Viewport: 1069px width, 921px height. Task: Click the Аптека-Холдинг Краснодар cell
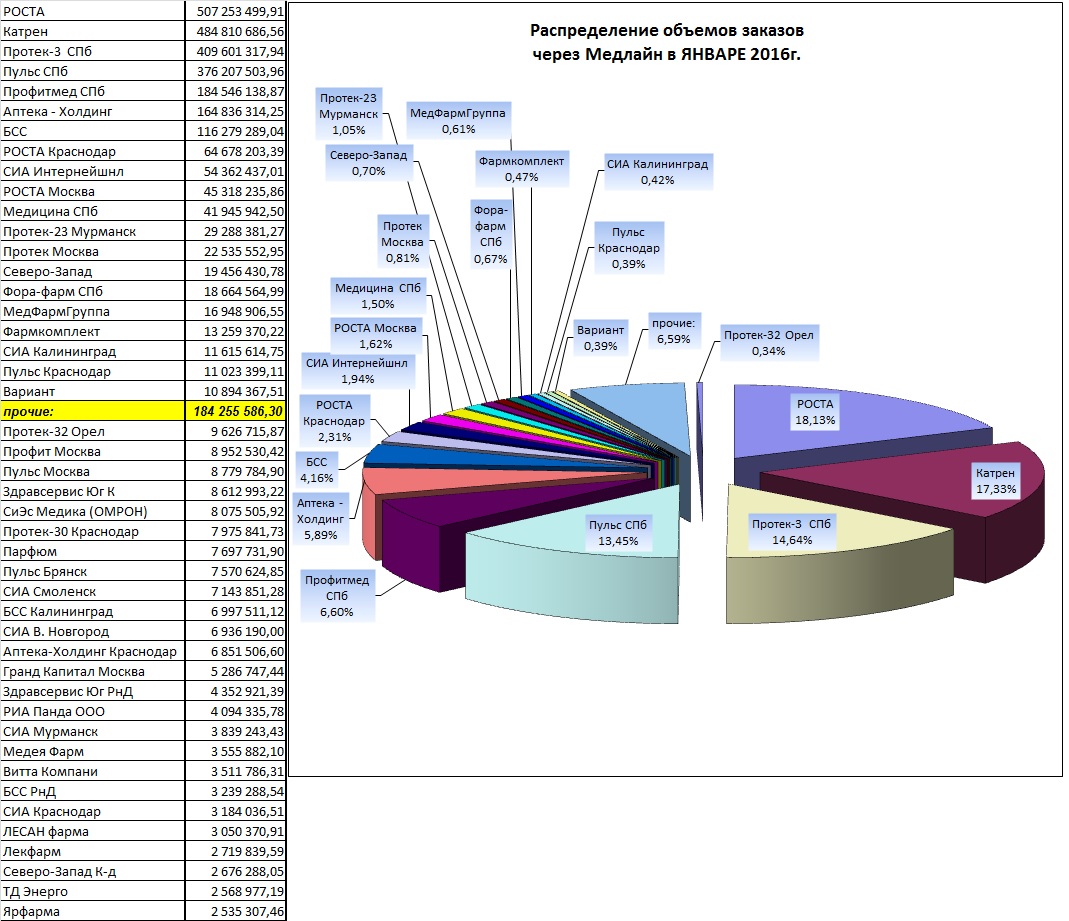(x=92, y=652)
